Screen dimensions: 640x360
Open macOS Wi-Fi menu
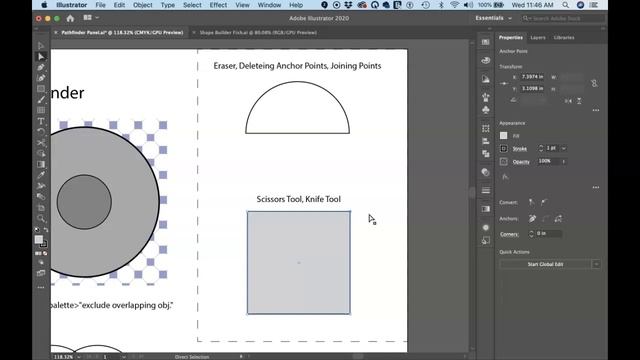pos(454,5)
